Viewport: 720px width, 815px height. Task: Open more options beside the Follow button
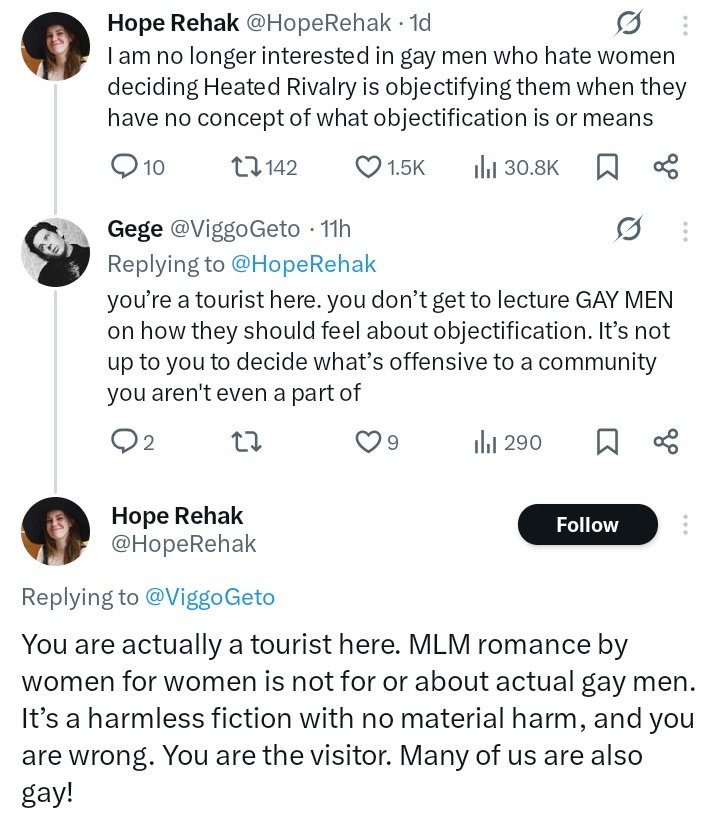[685, 525]
